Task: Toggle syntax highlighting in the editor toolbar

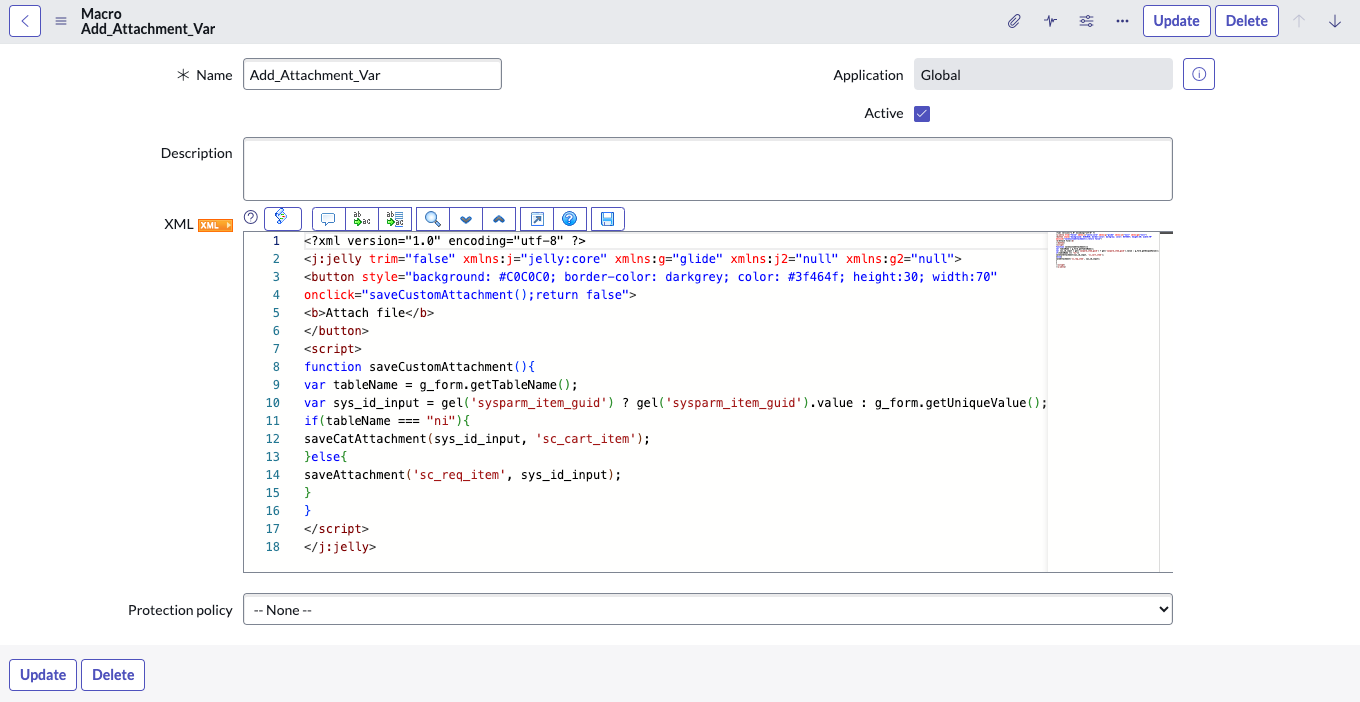Action: pyautogui.click(x=282, y=218)
